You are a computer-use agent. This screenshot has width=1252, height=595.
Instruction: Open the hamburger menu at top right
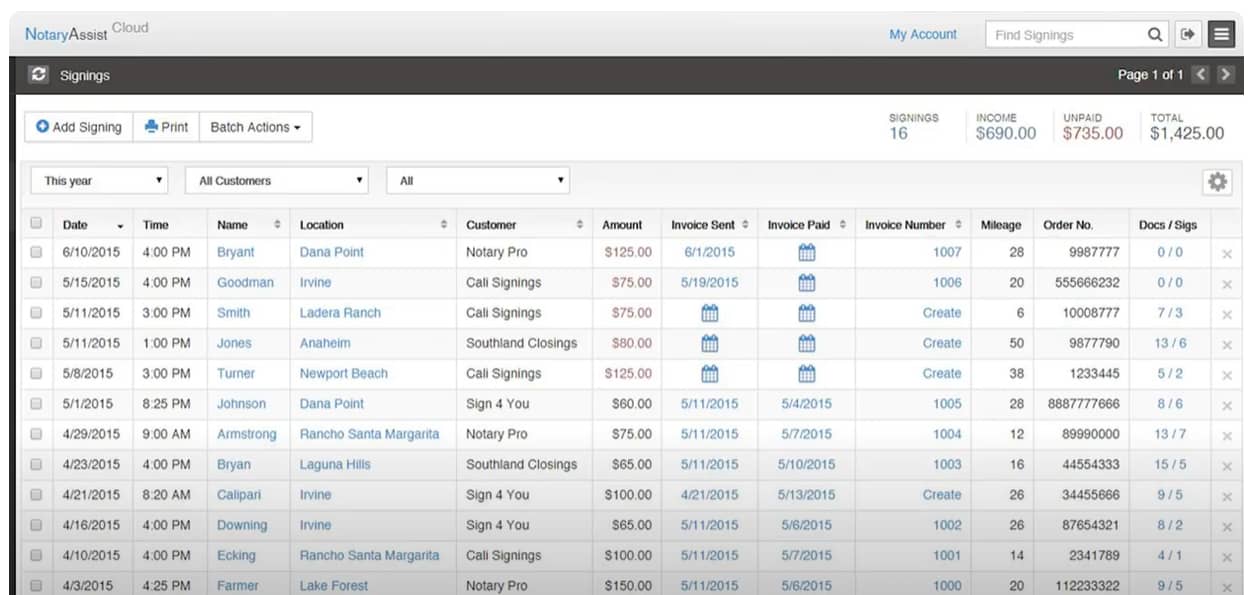(x=1222, y=33)
